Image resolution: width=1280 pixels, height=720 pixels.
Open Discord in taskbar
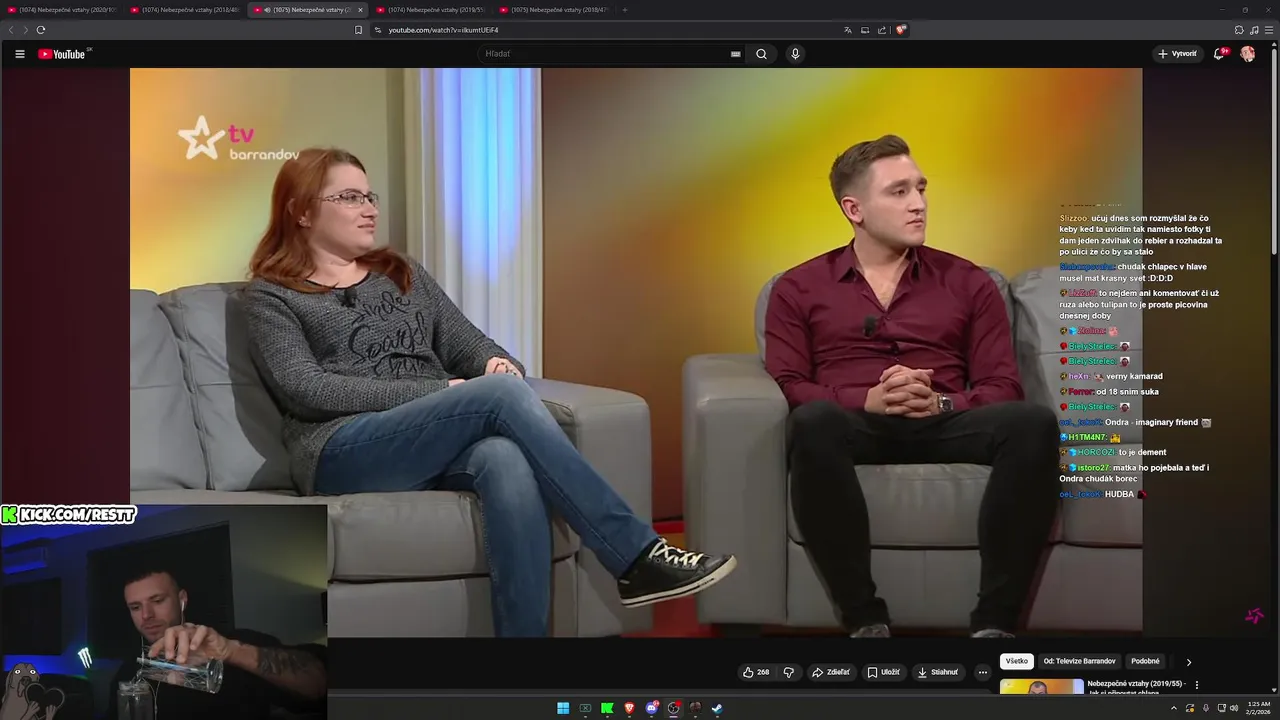(652, 708)
